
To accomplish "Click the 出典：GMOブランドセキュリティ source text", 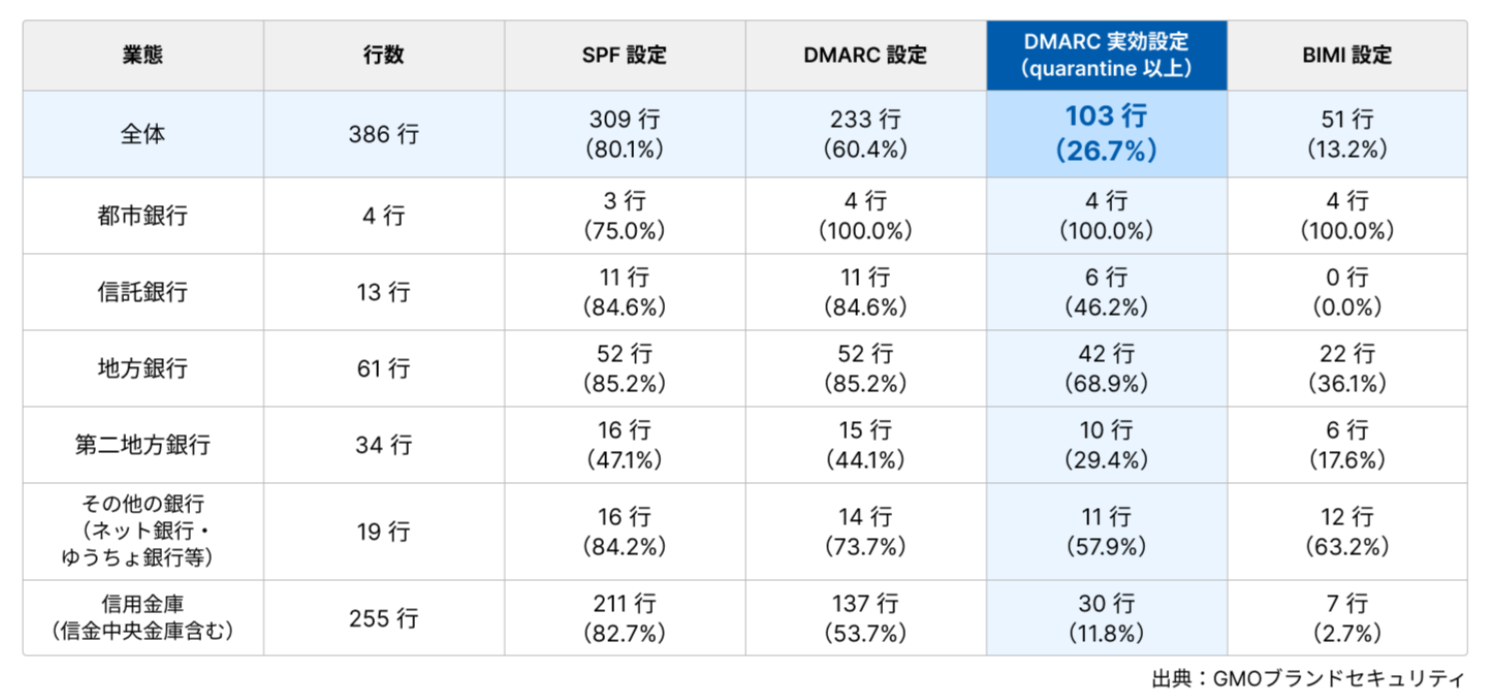I will [1308, 679].
